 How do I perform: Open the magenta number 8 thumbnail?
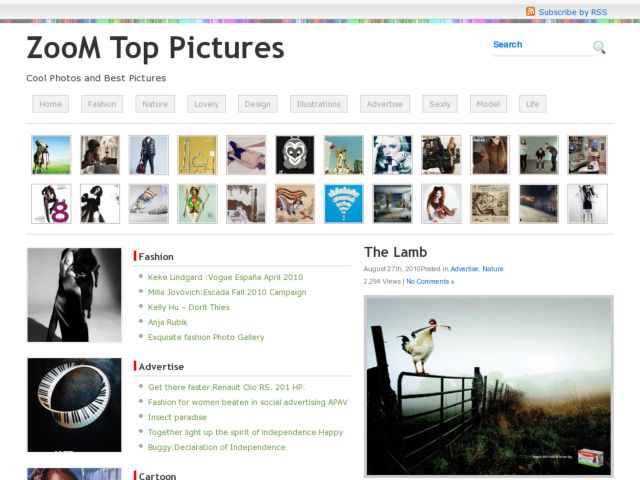pyautogui.click(x=51, y=204)
